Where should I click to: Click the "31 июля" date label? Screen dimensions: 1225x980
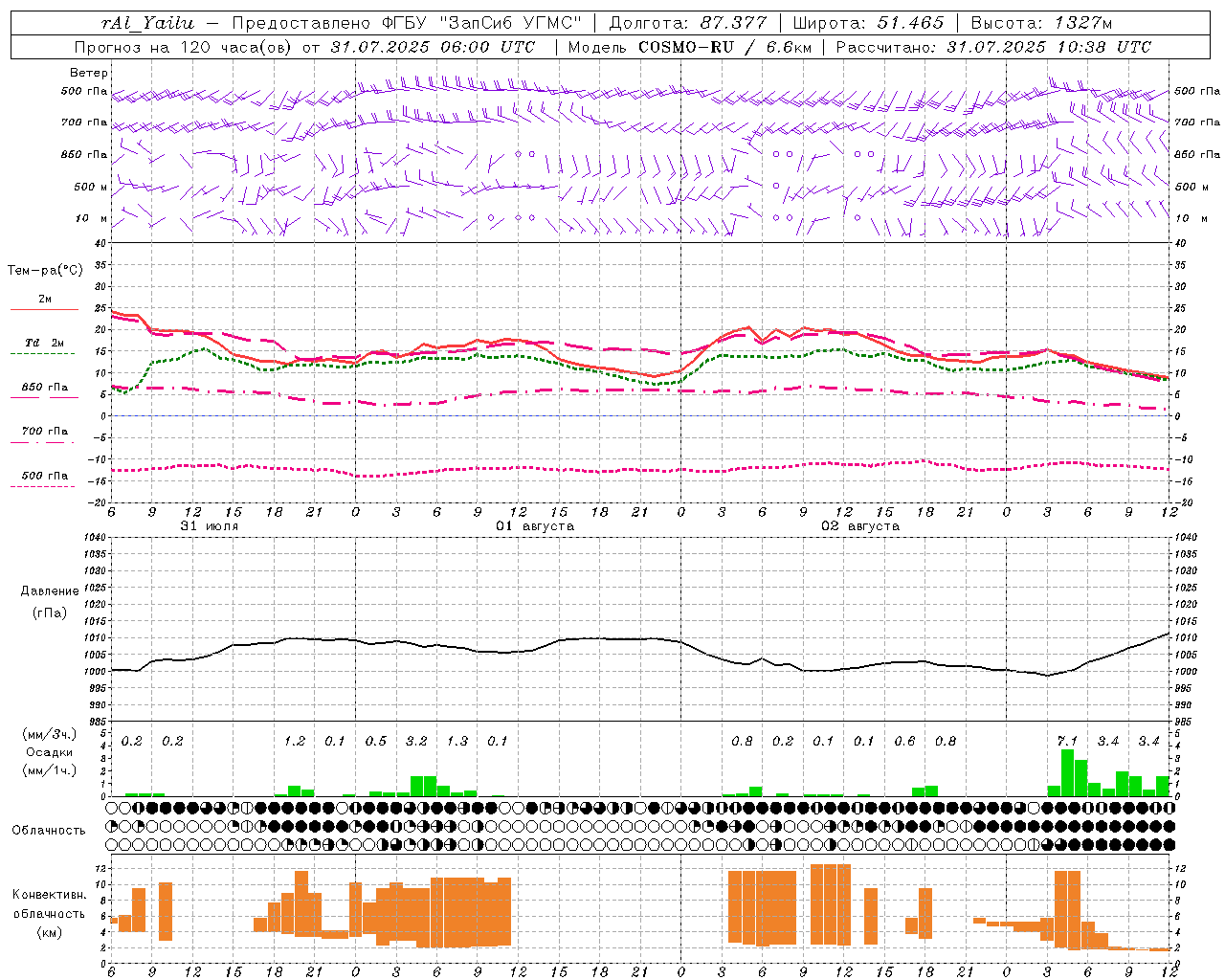210,526
